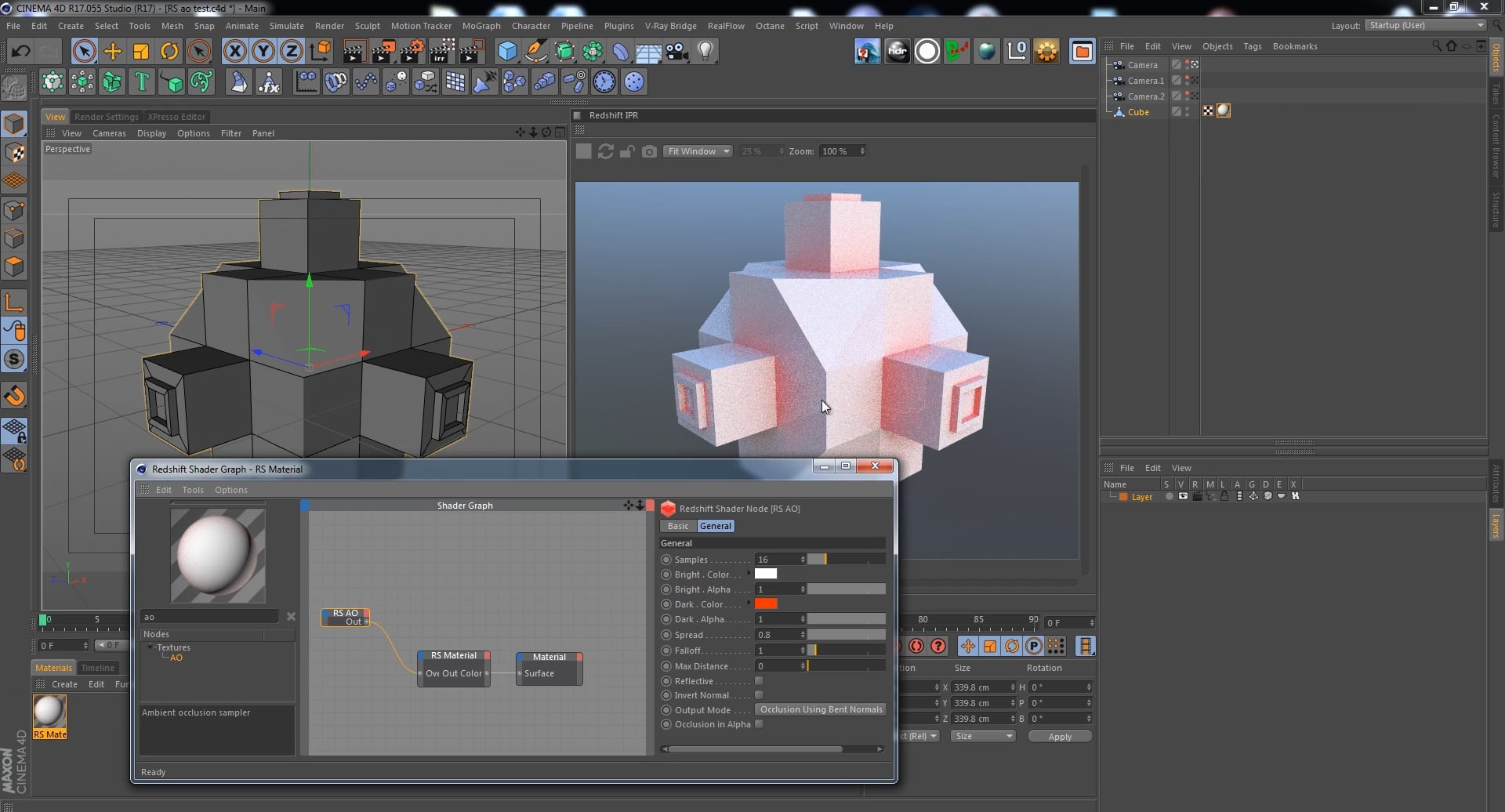Viewport: 1505px width, 812px height.
Task: Switch to the XPresso Editor tab
Action: [x=176, y=116]
